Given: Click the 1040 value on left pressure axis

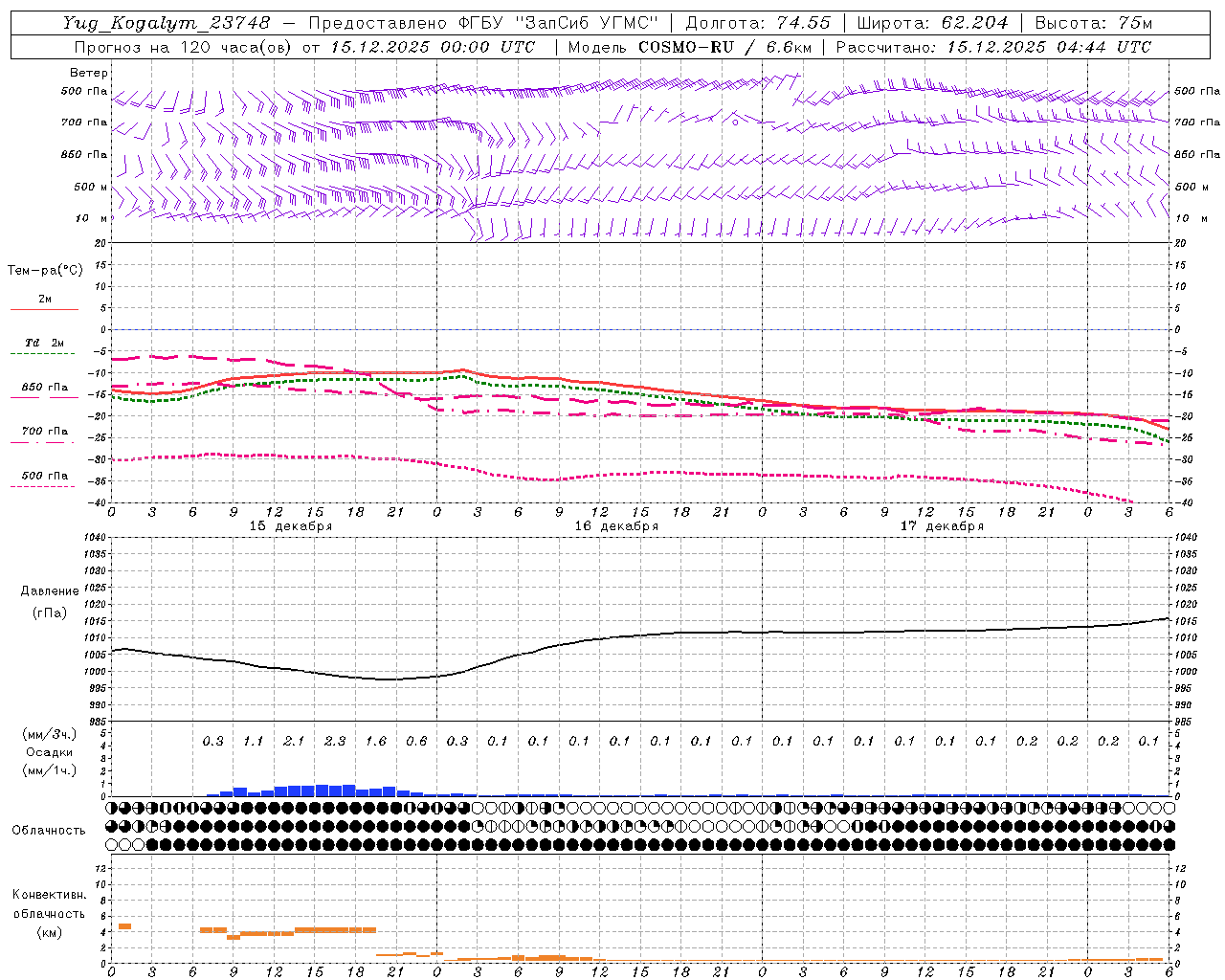Looking at the screenshot, I should pos(96,537).
